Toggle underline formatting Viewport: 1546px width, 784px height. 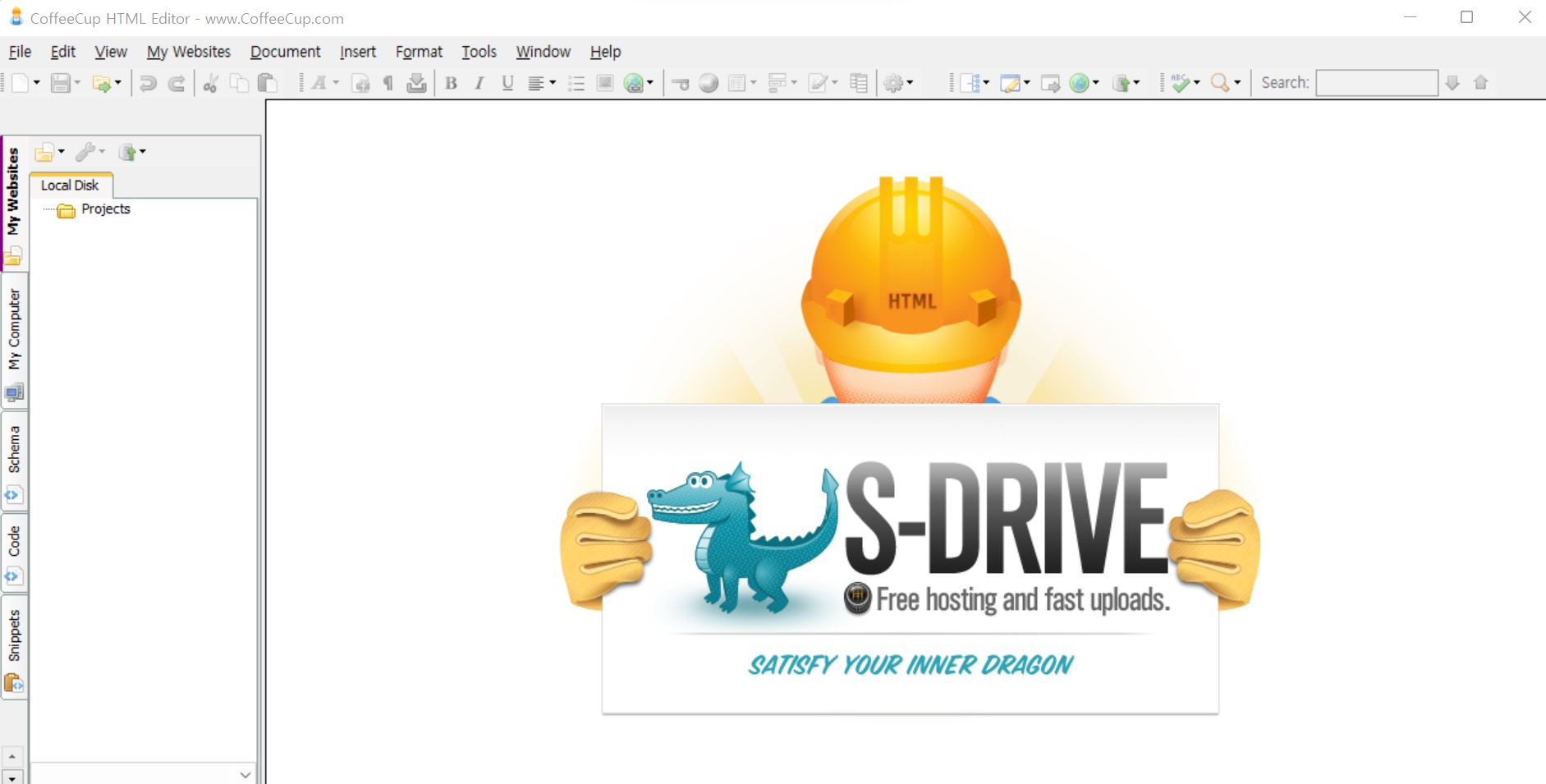coord(507,83)
